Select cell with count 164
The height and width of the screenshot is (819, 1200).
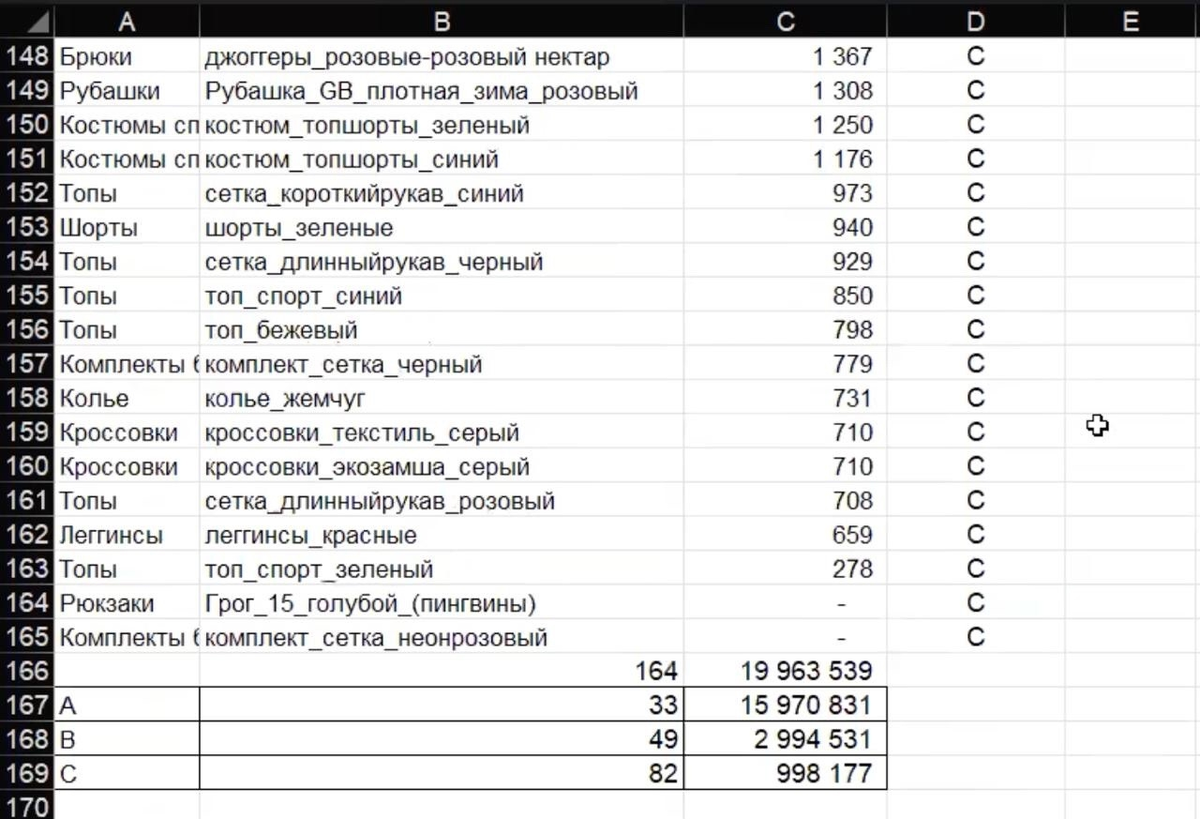coord(442,671)
